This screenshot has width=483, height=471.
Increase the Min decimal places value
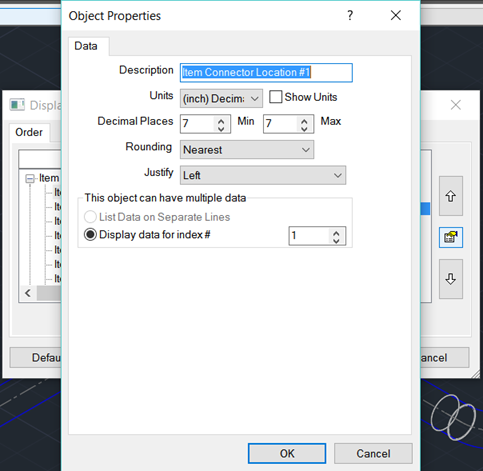click(221, 121)
